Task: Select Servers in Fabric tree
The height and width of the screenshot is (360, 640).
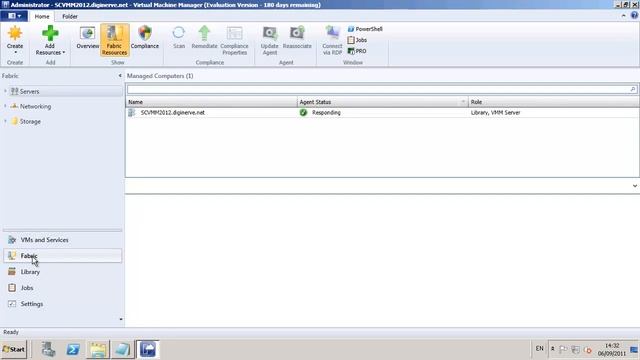Action: point(29,91)
